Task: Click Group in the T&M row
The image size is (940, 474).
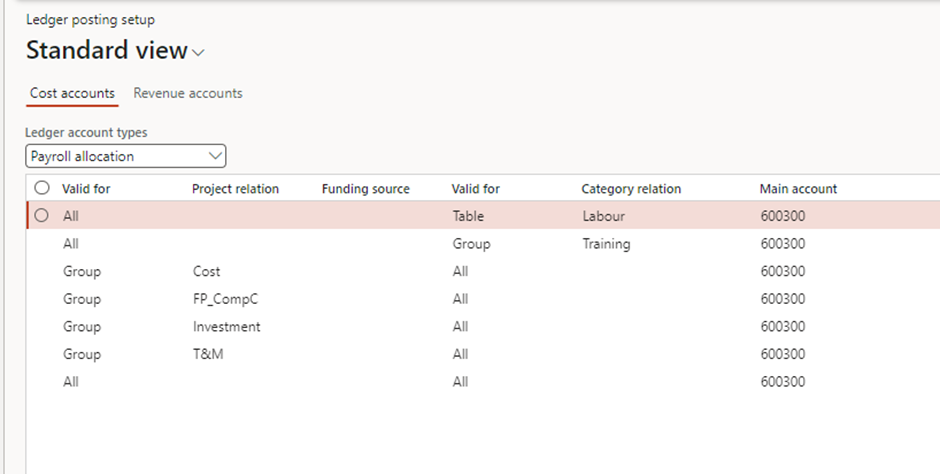Action: point(82,354)
